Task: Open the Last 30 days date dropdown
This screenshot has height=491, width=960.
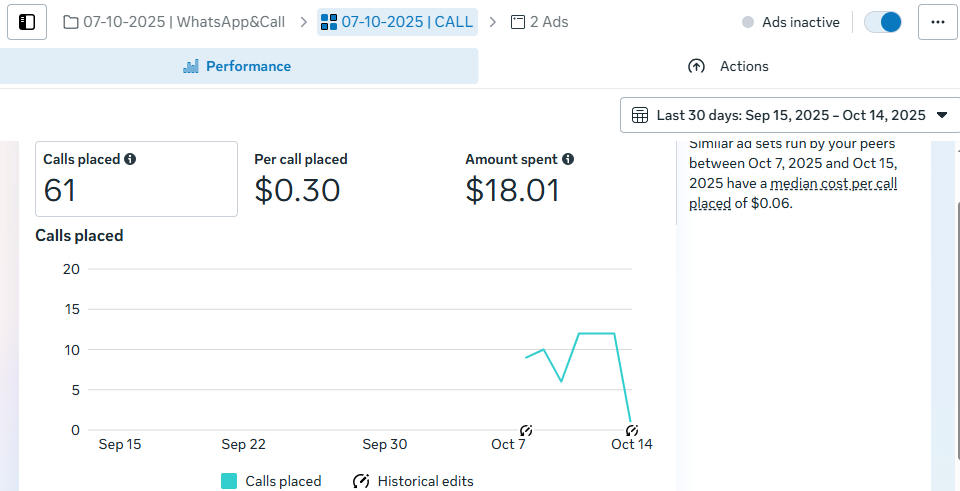Action: [790, 115]
